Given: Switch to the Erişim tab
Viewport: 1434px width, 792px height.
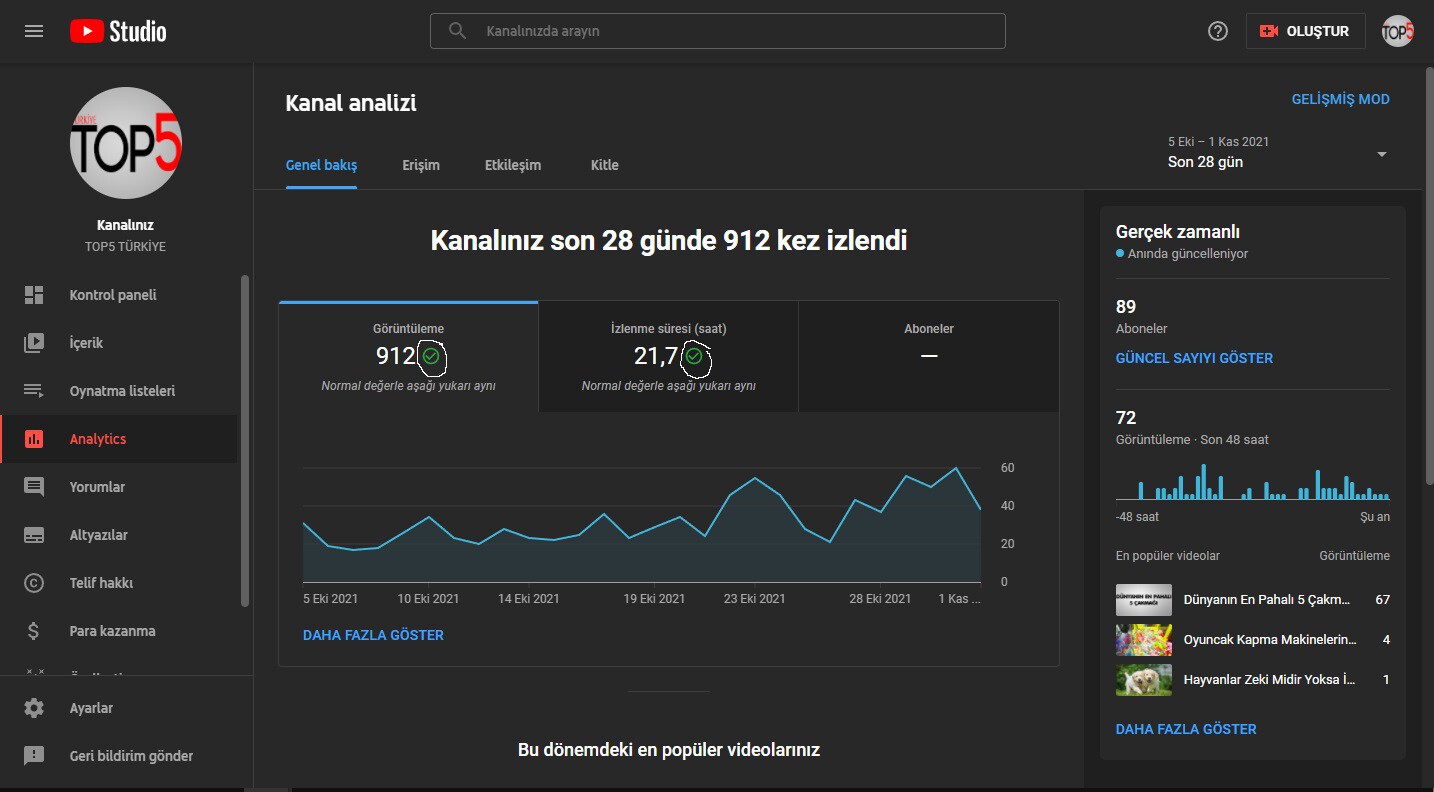Looking at the screenshot, I should pyautogui.click(x=421, y=165).
